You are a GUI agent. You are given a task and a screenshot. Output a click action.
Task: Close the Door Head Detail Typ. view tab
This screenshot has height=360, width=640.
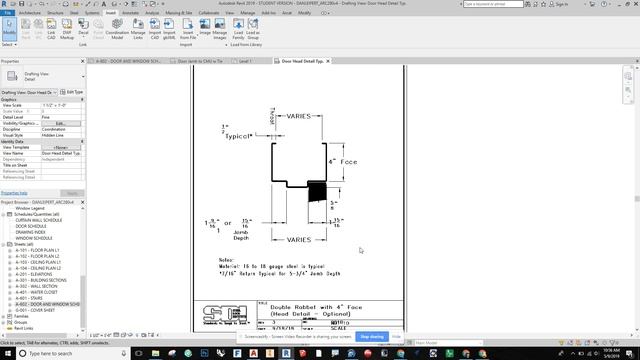point(328,61)
